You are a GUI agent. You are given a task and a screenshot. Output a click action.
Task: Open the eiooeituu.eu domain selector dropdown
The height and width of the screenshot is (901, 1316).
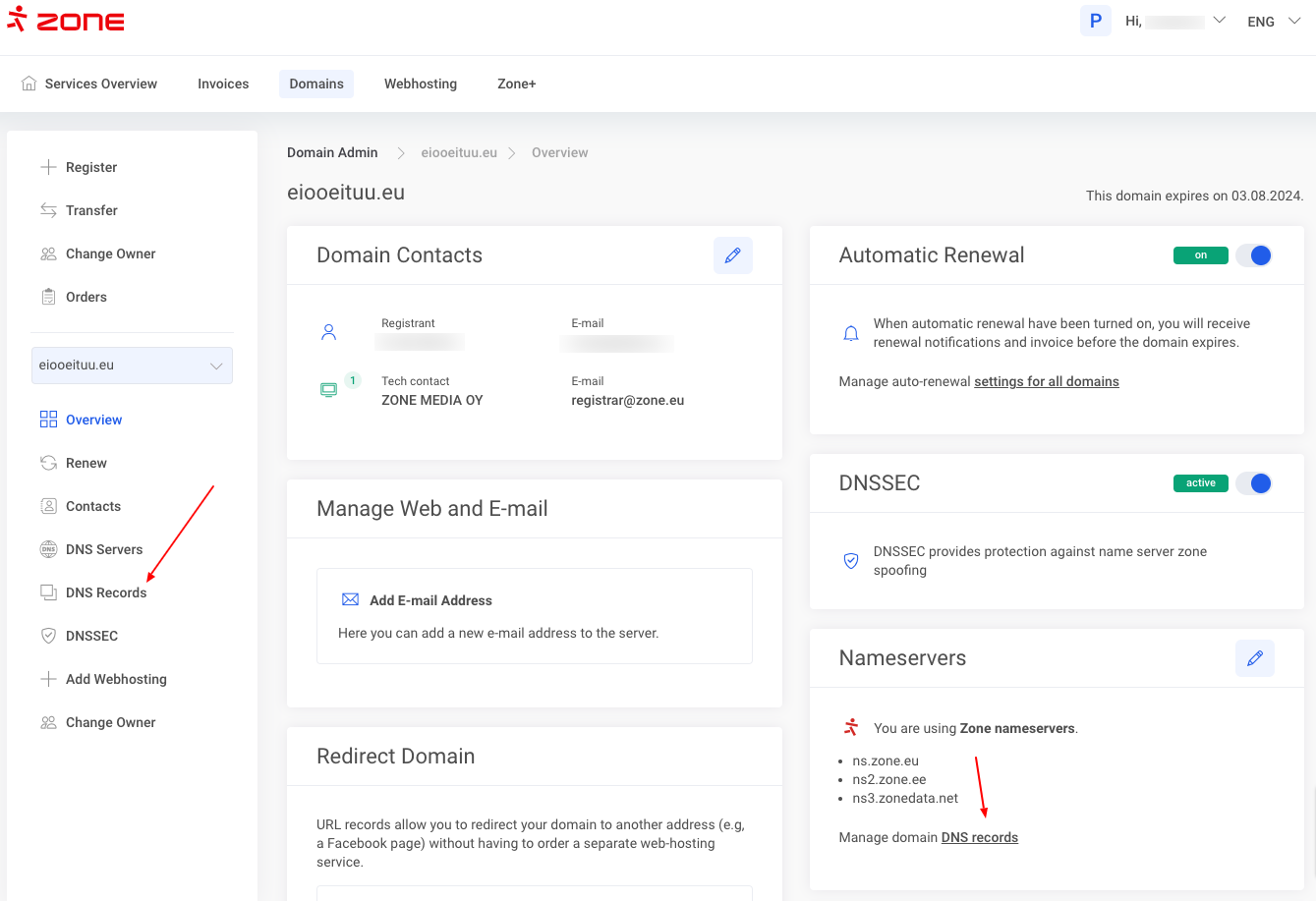pos(132,366)
